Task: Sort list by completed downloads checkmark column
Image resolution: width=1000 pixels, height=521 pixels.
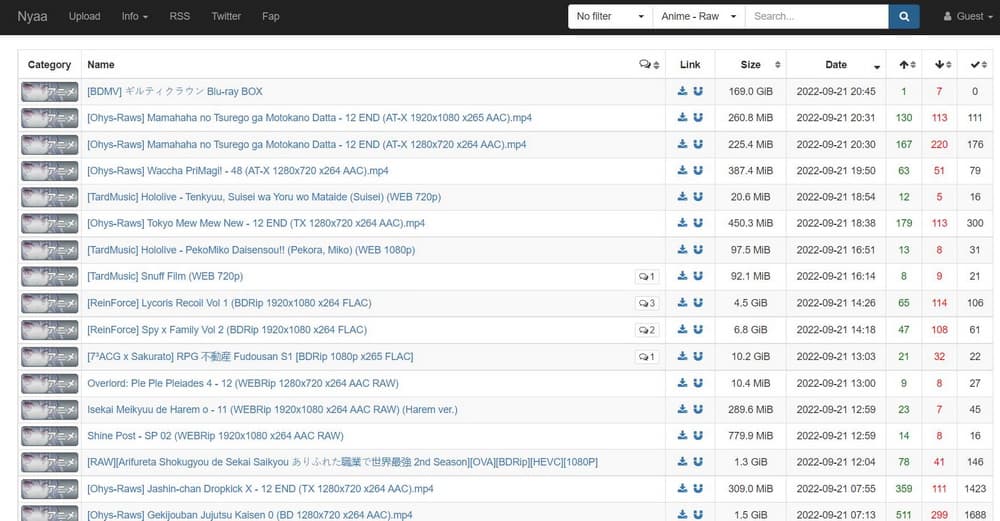Action: [x=976, y=65]
